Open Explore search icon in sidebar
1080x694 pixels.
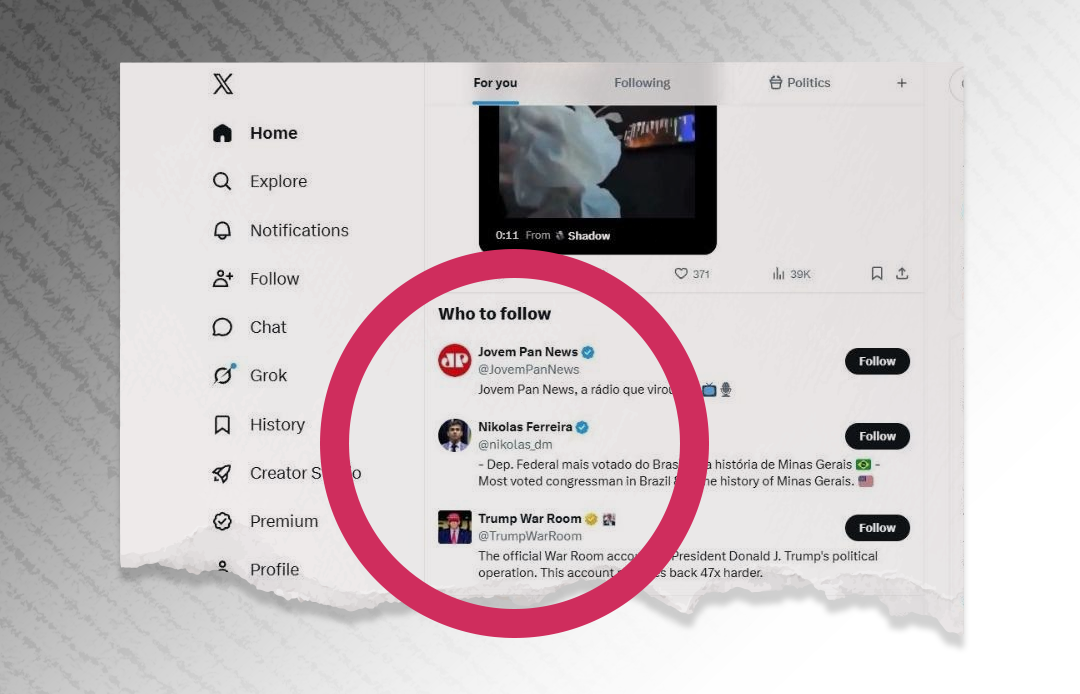[x=222, y=181]
